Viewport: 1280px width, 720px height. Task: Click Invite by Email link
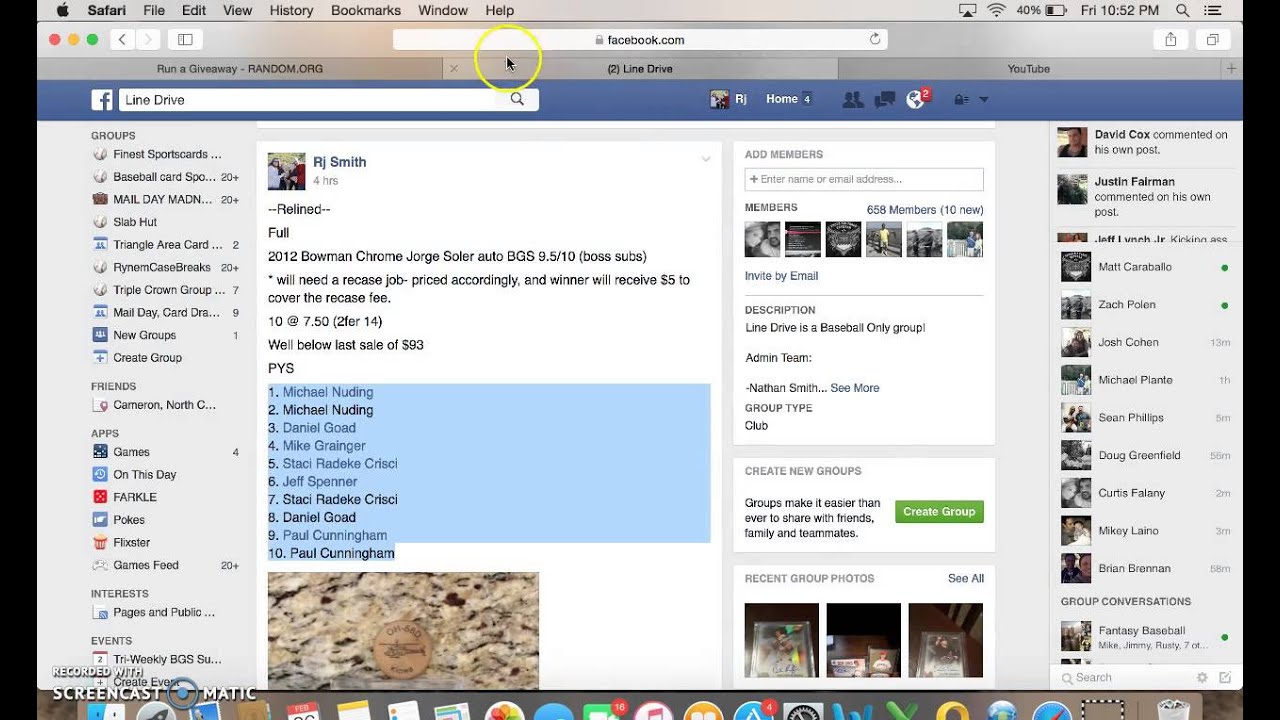click(x=781, y=276)
